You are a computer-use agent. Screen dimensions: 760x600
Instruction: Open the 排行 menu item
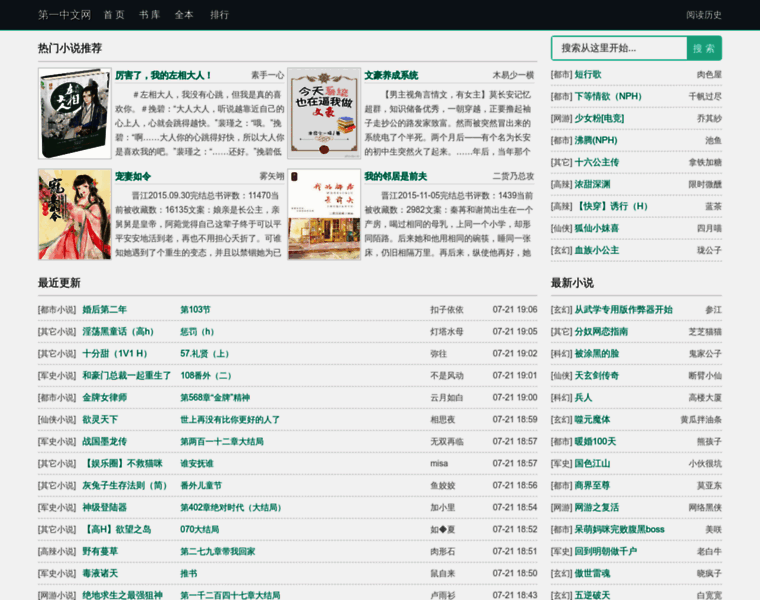coord(220,15)
